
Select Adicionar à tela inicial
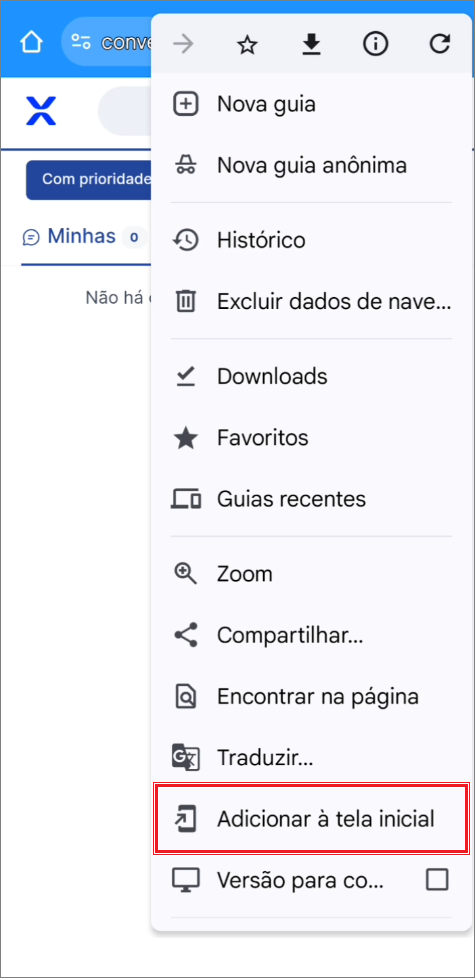[312, 819]
